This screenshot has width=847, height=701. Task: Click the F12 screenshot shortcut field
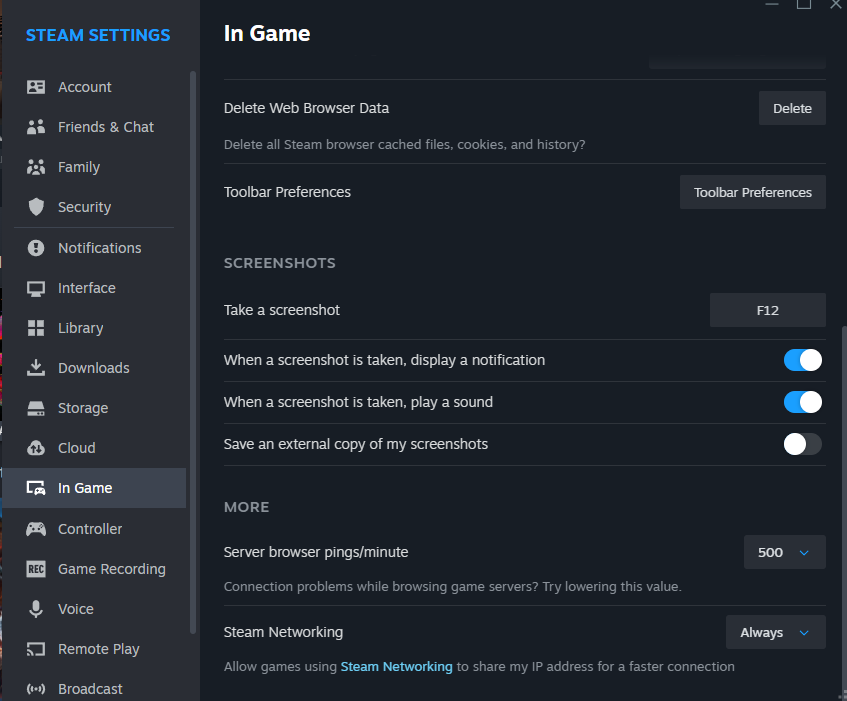[x=768, y=310]
